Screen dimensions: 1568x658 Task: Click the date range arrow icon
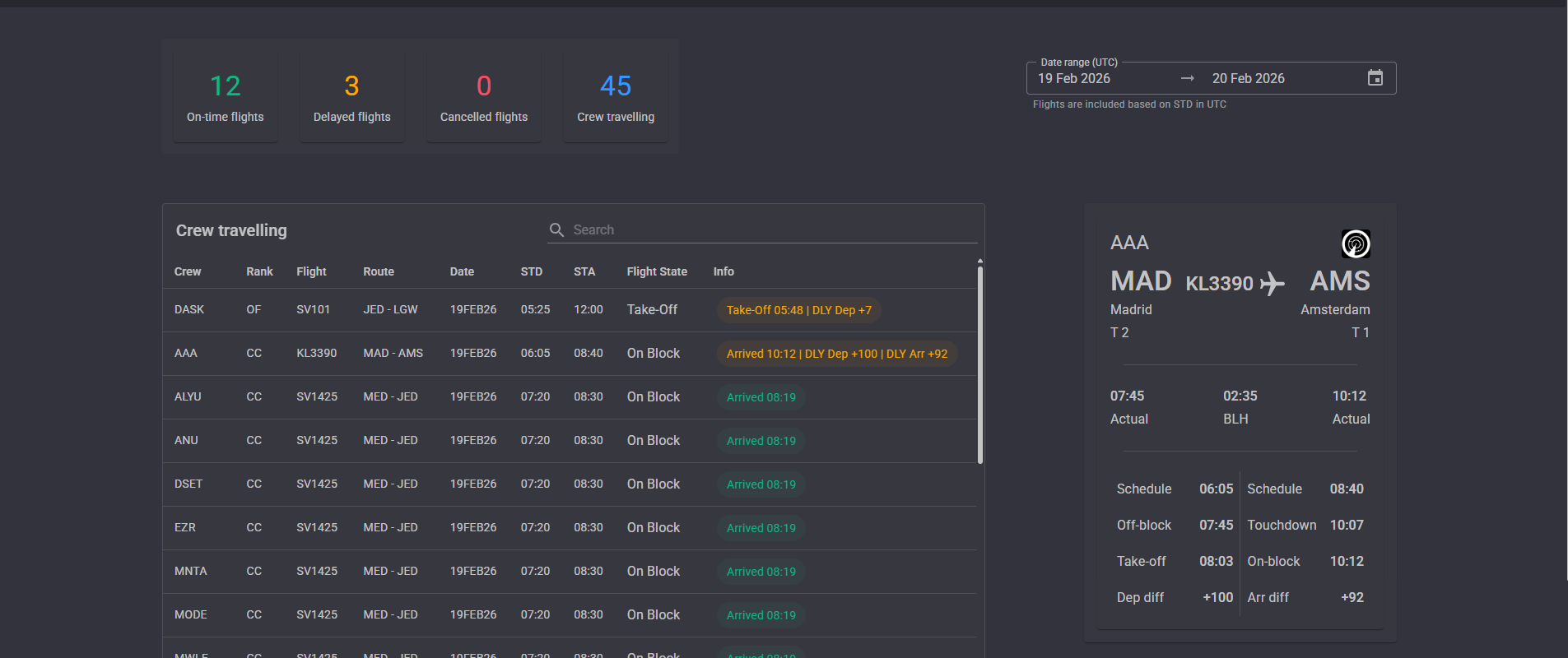1187,78
